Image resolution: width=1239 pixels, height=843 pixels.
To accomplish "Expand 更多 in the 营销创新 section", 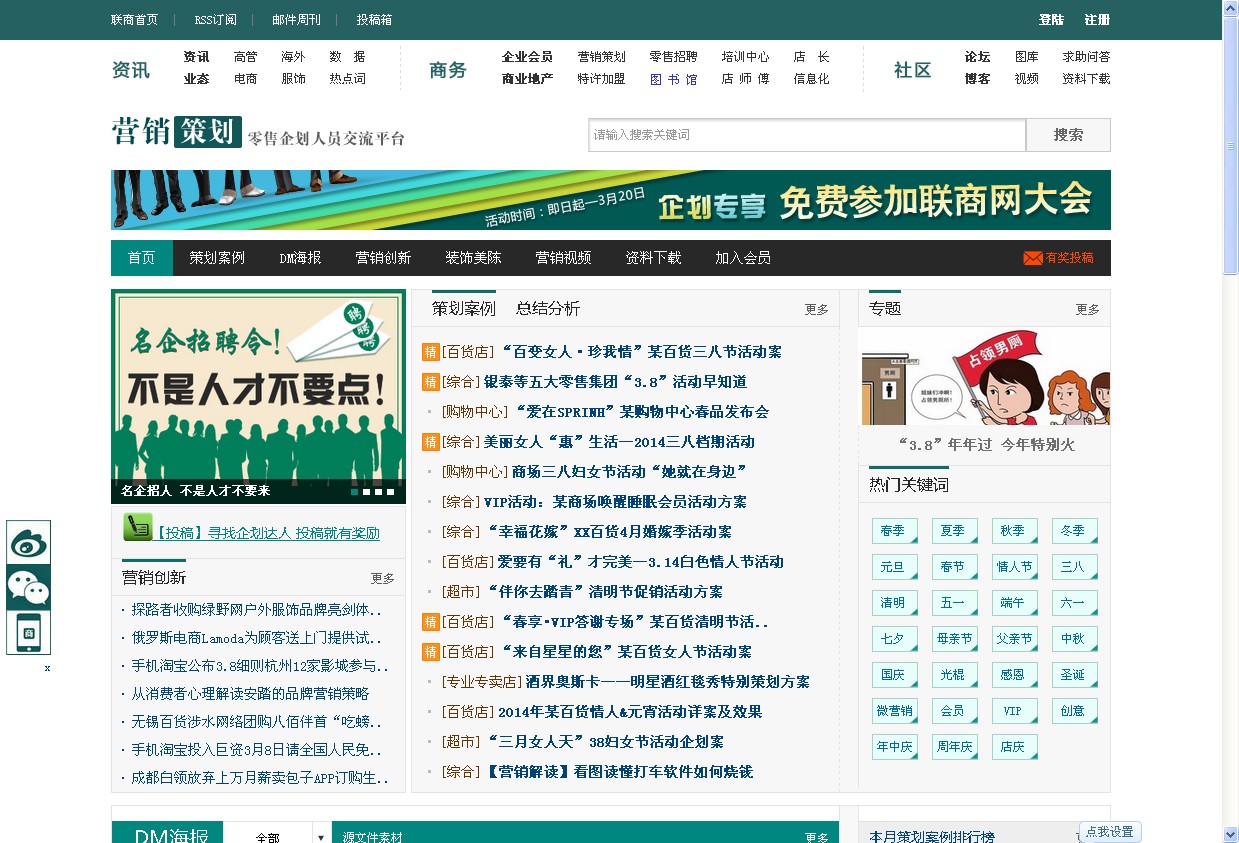I will (x=382, y=578).
